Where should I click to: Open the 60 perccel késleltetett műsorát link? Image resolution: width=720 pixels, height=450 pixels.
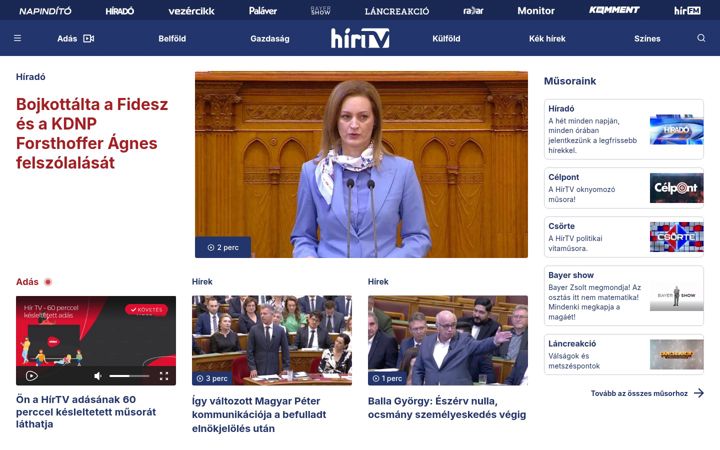pyautogui.click(x=86, y=412)
